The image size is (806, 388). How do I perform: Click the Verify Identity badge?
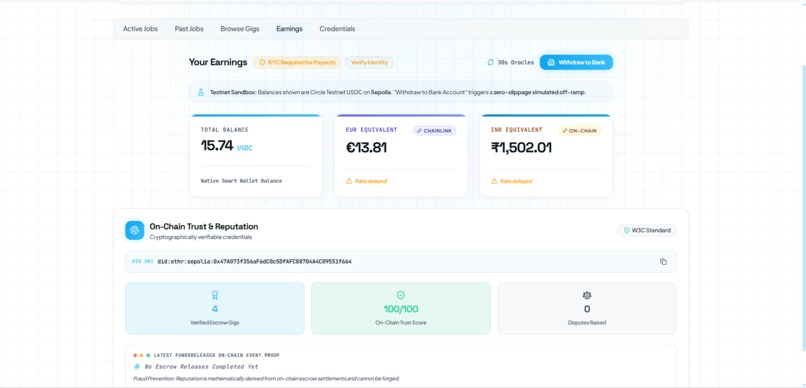pyautogui.click(x=369, y=62)
